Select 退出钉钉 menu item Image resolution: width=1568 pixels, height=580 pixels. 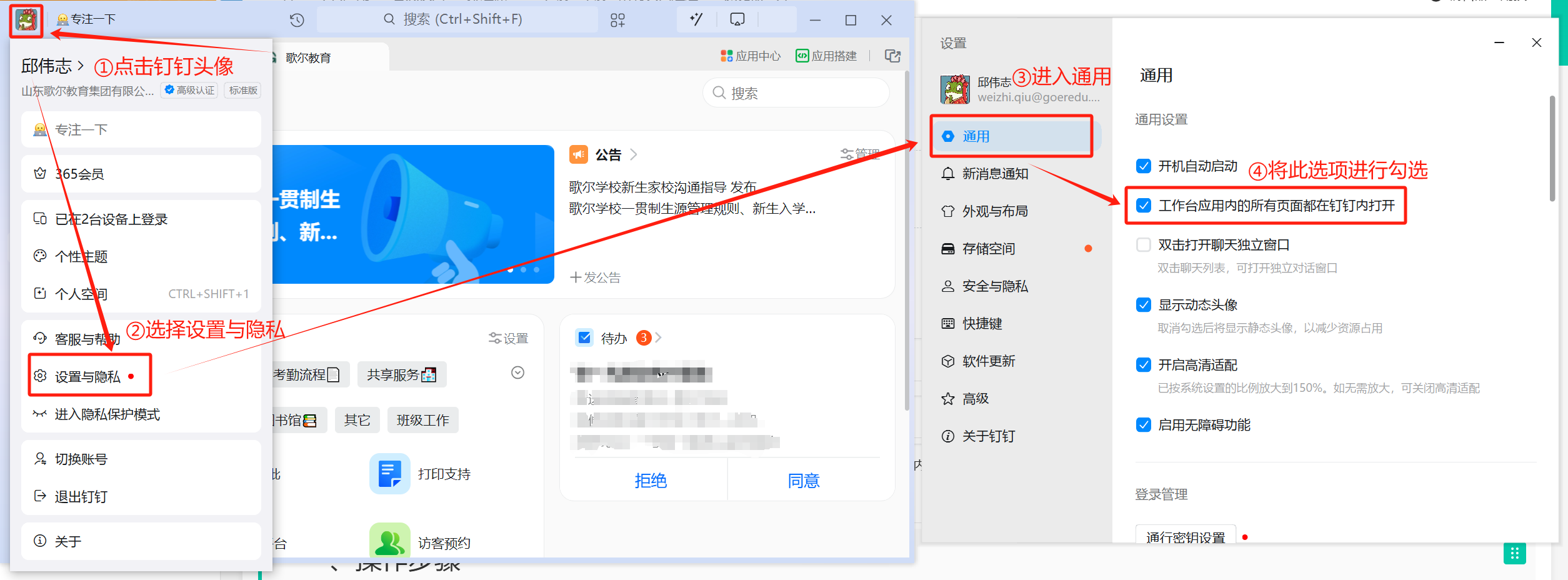coord(141,497)
